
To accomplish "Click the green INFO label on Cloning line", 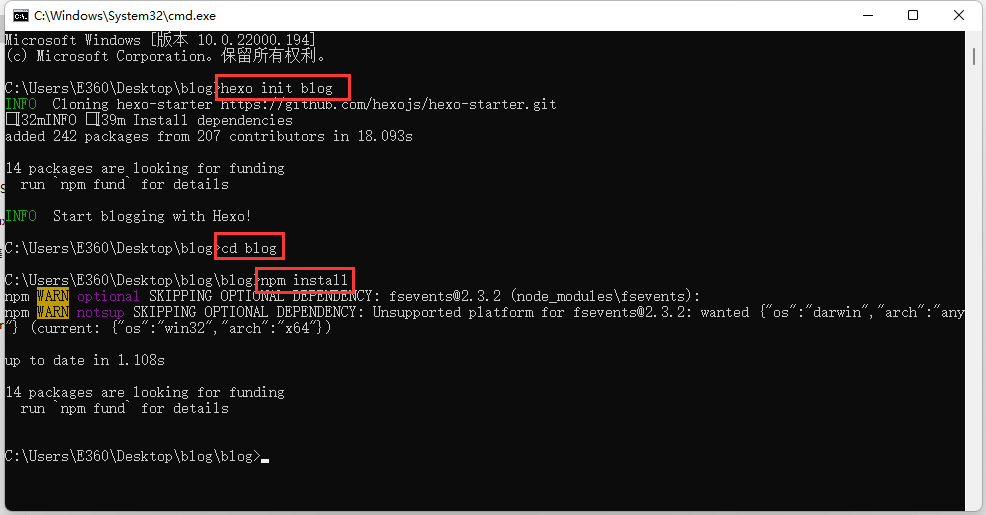I will pos(21,104).
